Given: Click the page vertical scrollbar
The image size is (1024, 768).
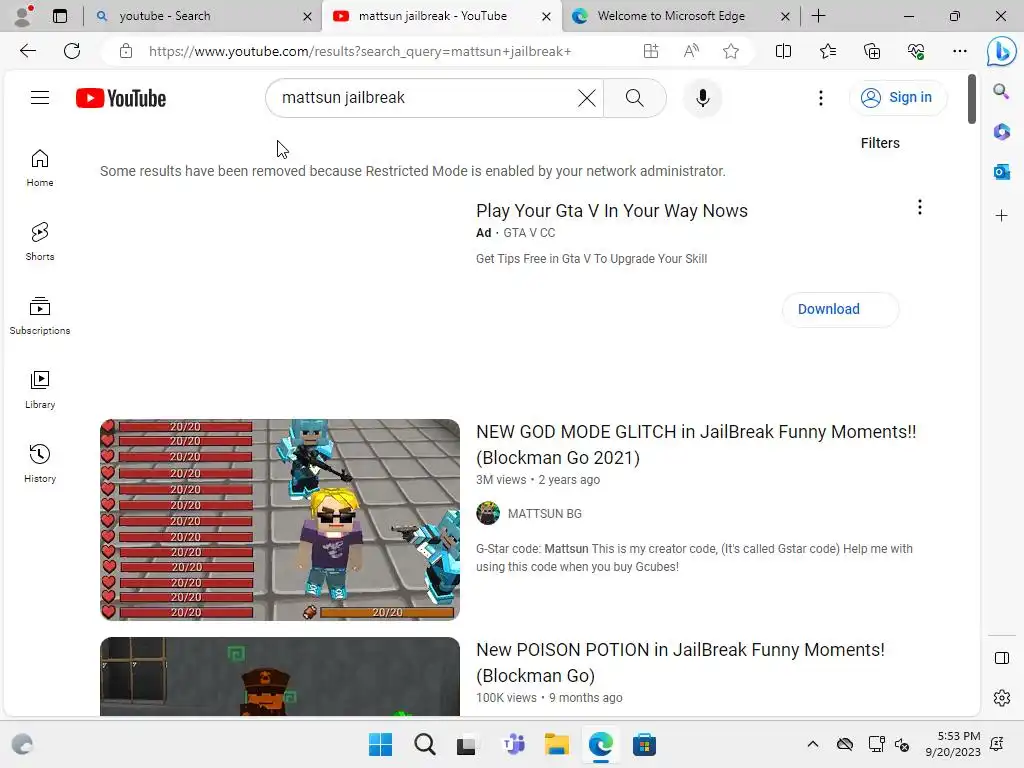Looking at the screenshot, I should (972, 99).
